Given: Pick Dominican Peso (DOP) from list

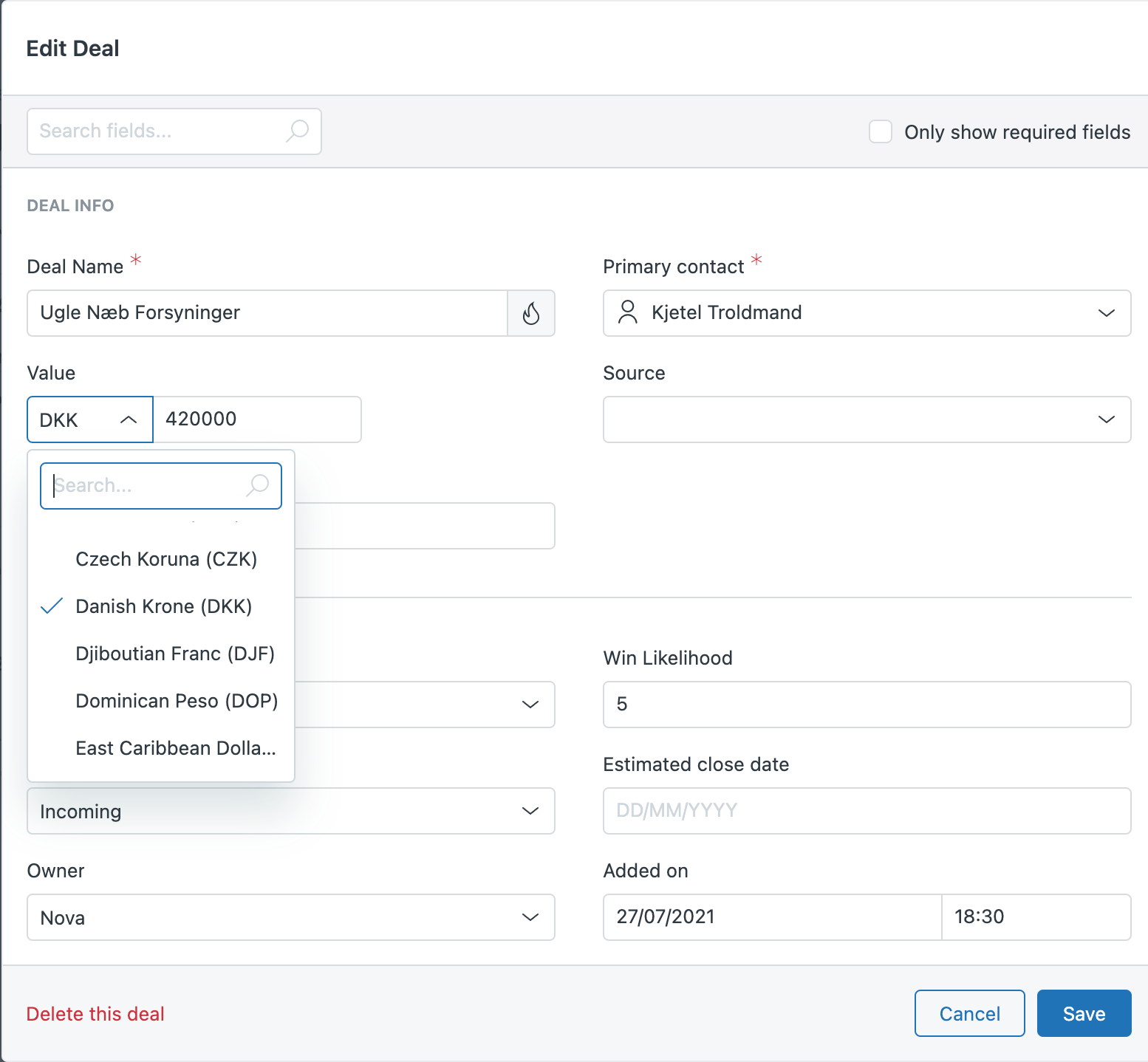Looking at the screenshot, I should point(177,701).
